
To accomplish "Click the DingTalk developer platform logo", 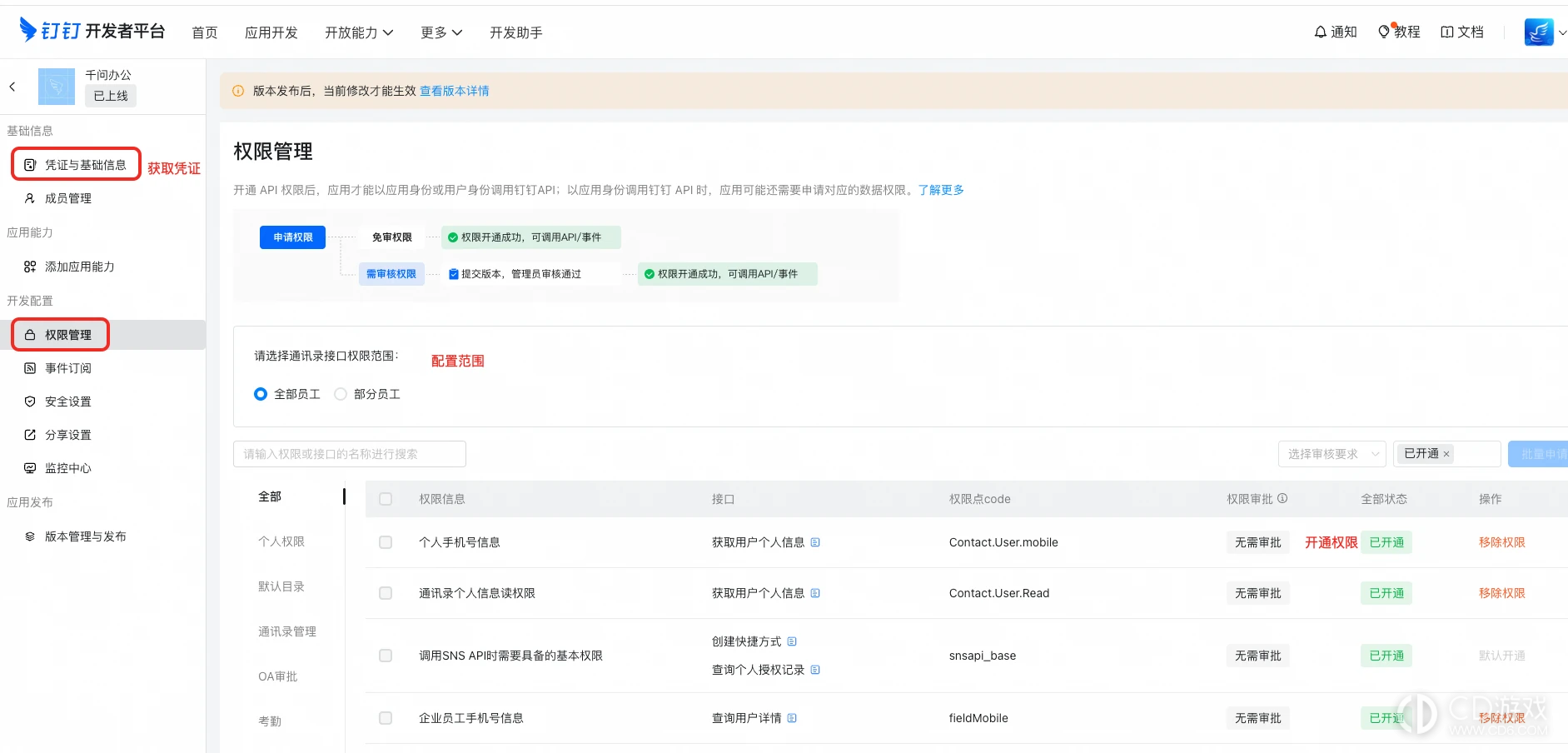I will point(92,31).
